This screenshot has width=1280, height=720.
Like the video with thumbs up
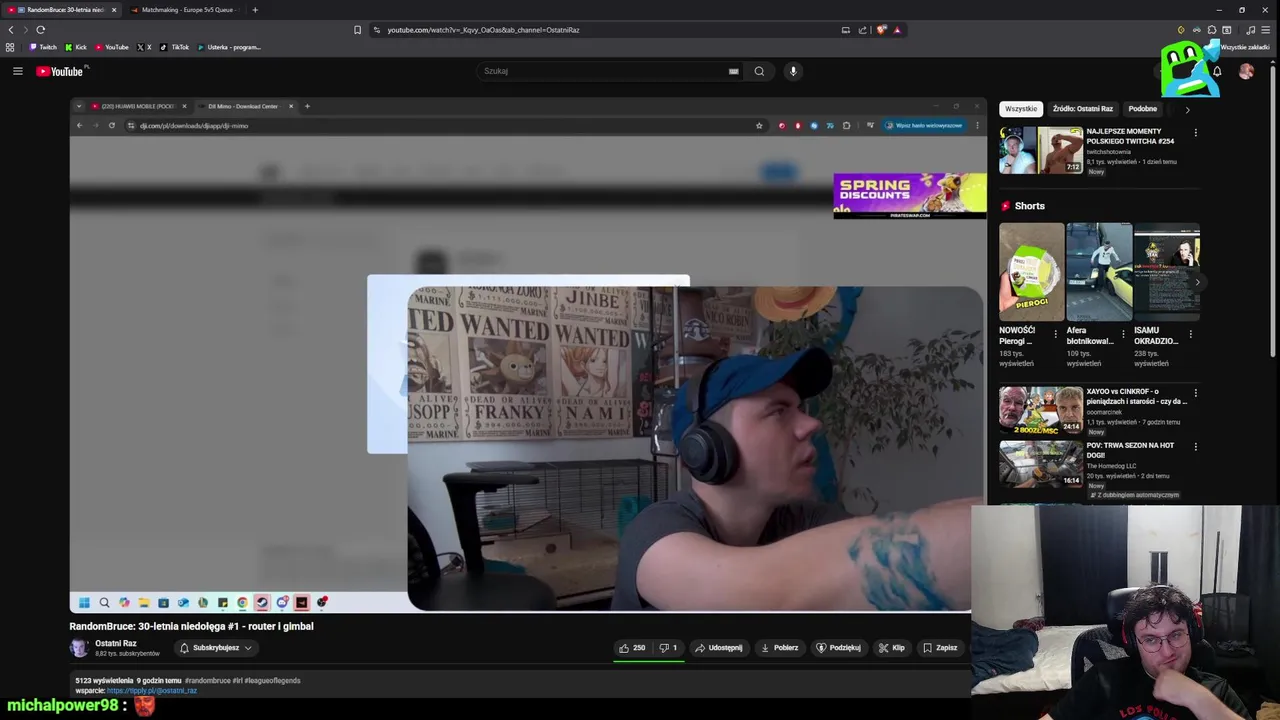[632, 648]
